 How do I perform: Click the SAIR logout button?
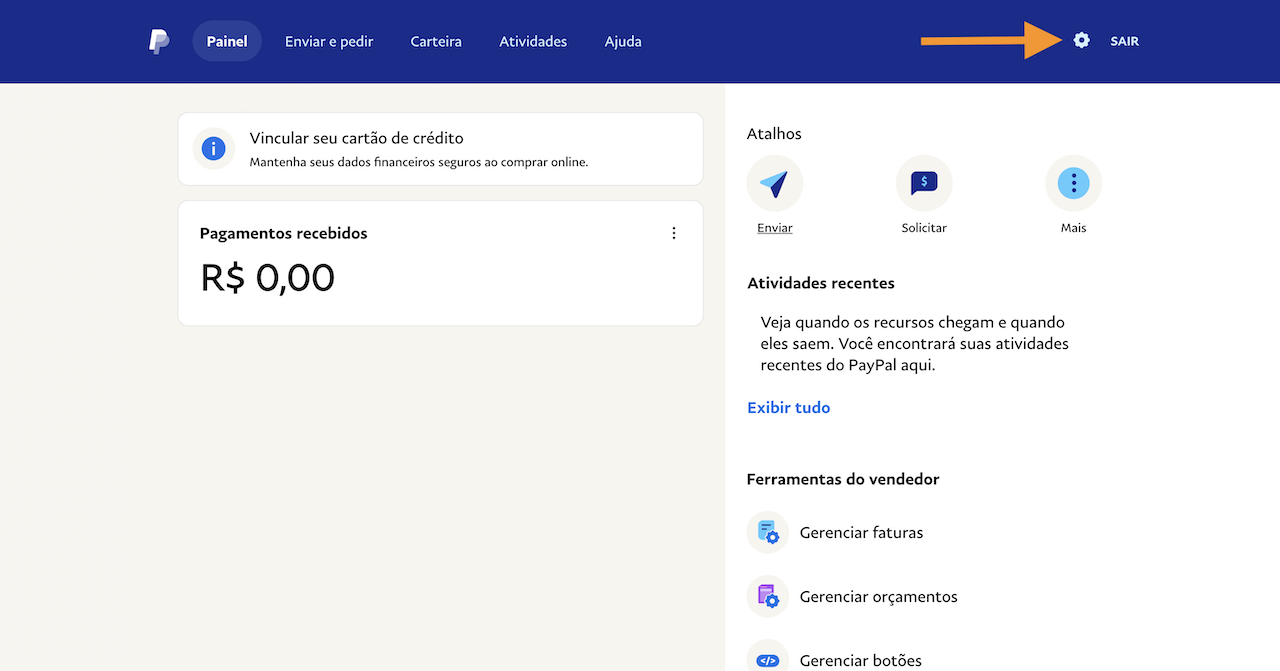coord(1124,41)
